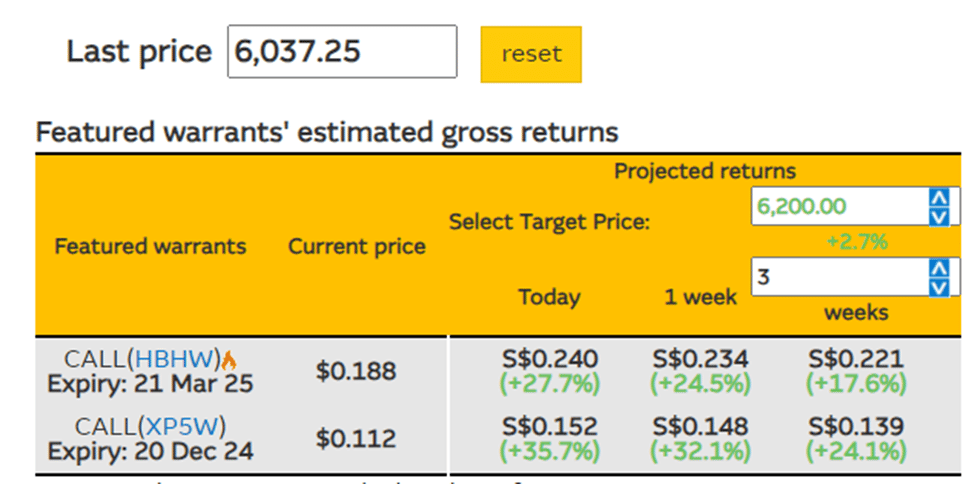Click the weeks number field showing 3
This screenshot has height=484, width=975.
point(838,277)
